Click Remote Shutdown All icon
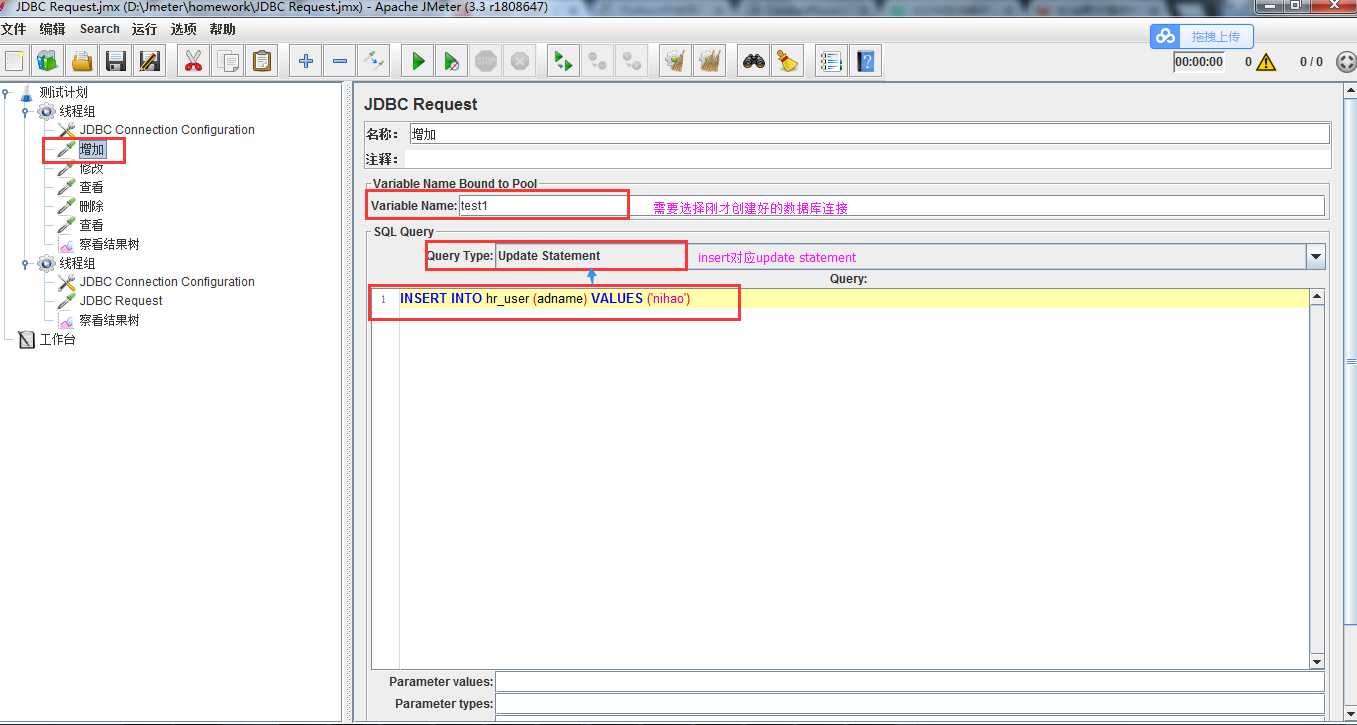 (632, 61)
